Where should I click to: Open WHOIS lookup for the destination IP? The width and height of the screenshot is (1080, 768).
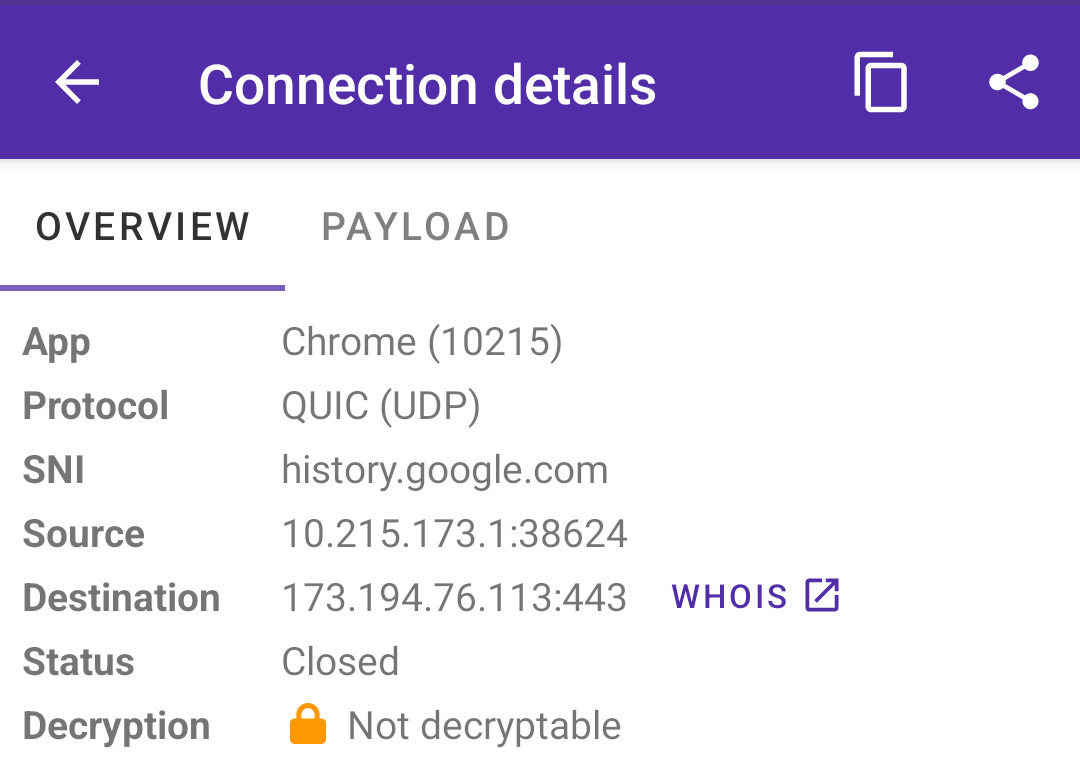(x=755, y=596)
